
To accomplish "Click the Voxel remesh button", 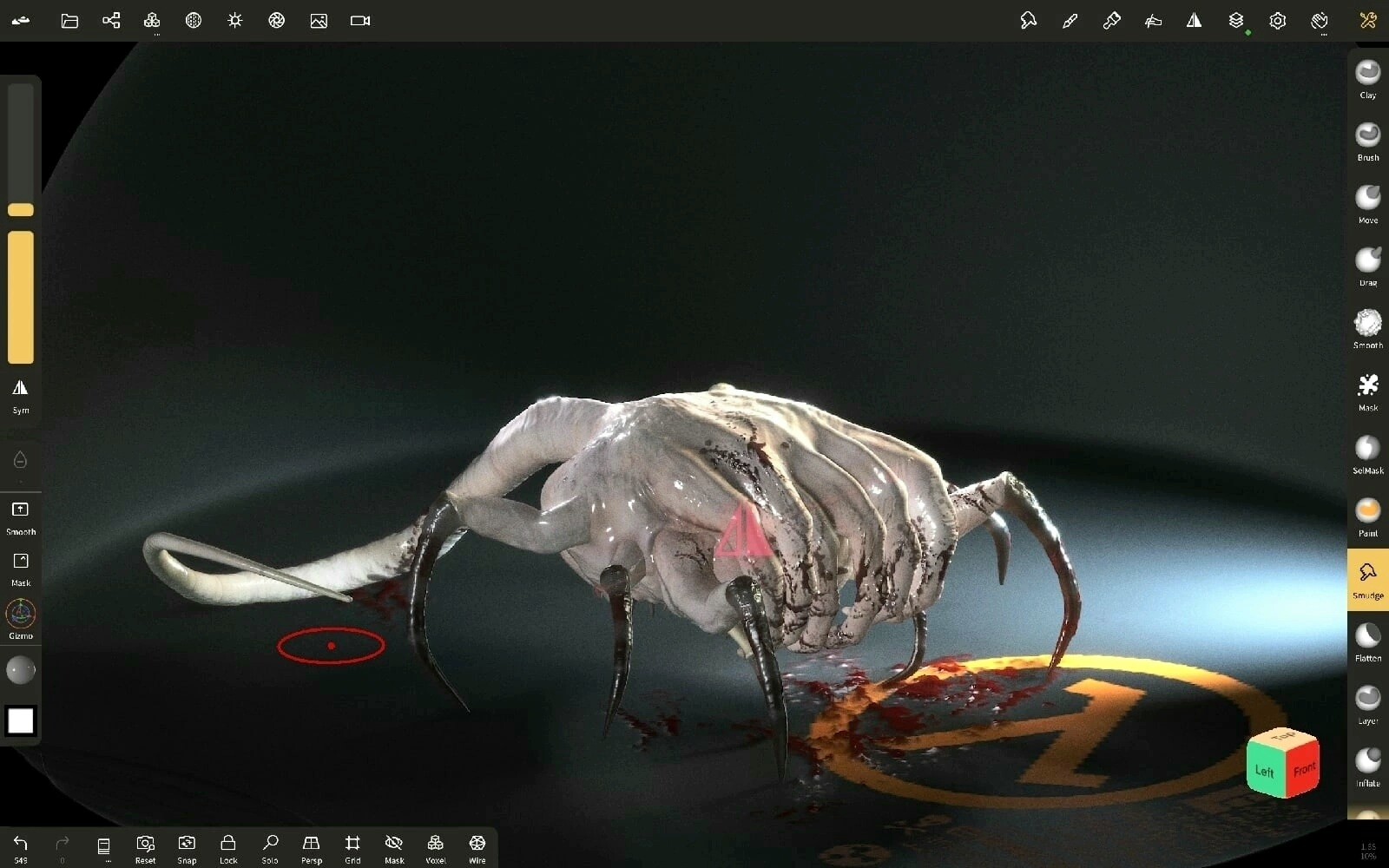I will click(x=435, y=848).
